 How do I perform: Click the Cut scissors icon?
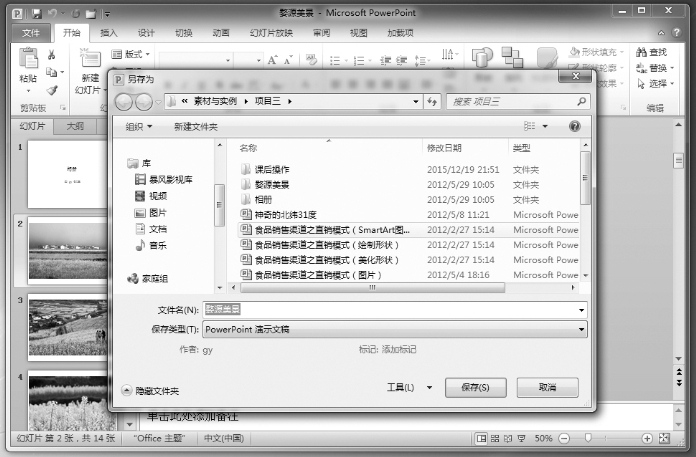click(x=51, y=55)
